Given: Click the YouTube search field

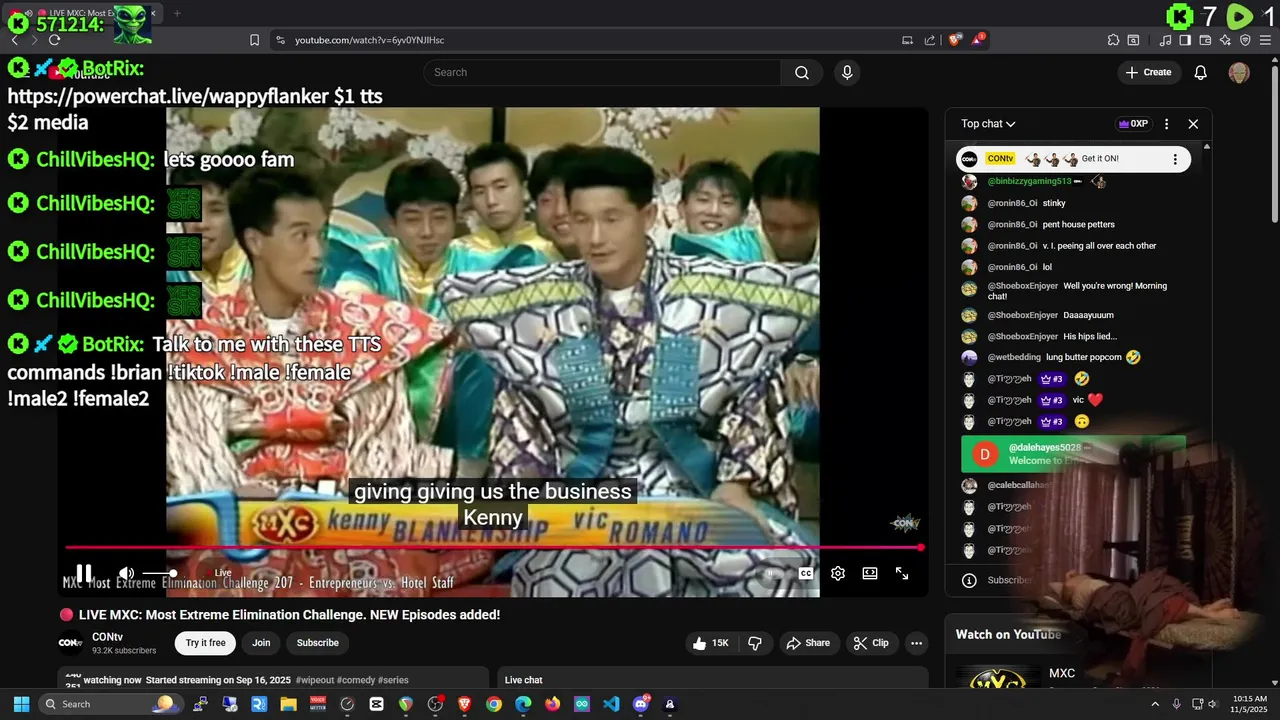Looking at the screenshot, I should point(602,72).
